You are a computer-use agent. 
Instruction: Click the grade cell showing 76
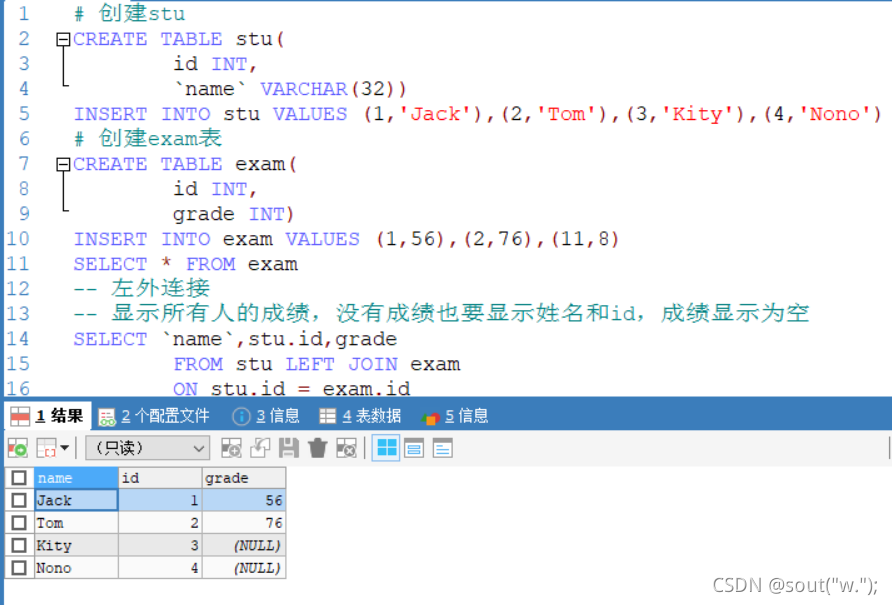tap(243, 522)
